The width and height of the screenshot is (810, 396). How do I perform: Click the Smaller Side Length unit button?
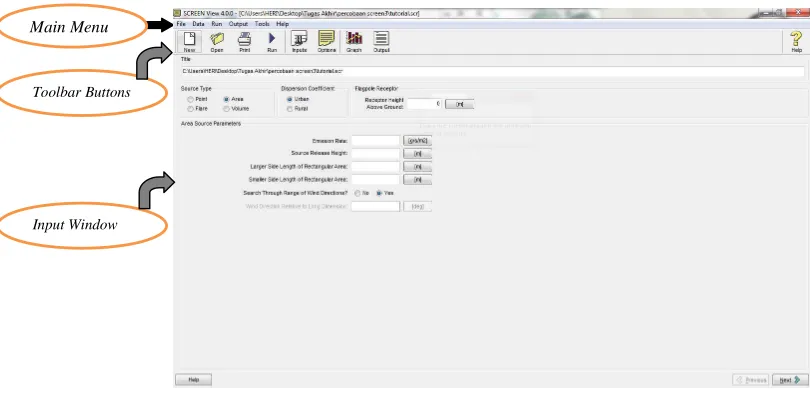click(x=417, y=180)
